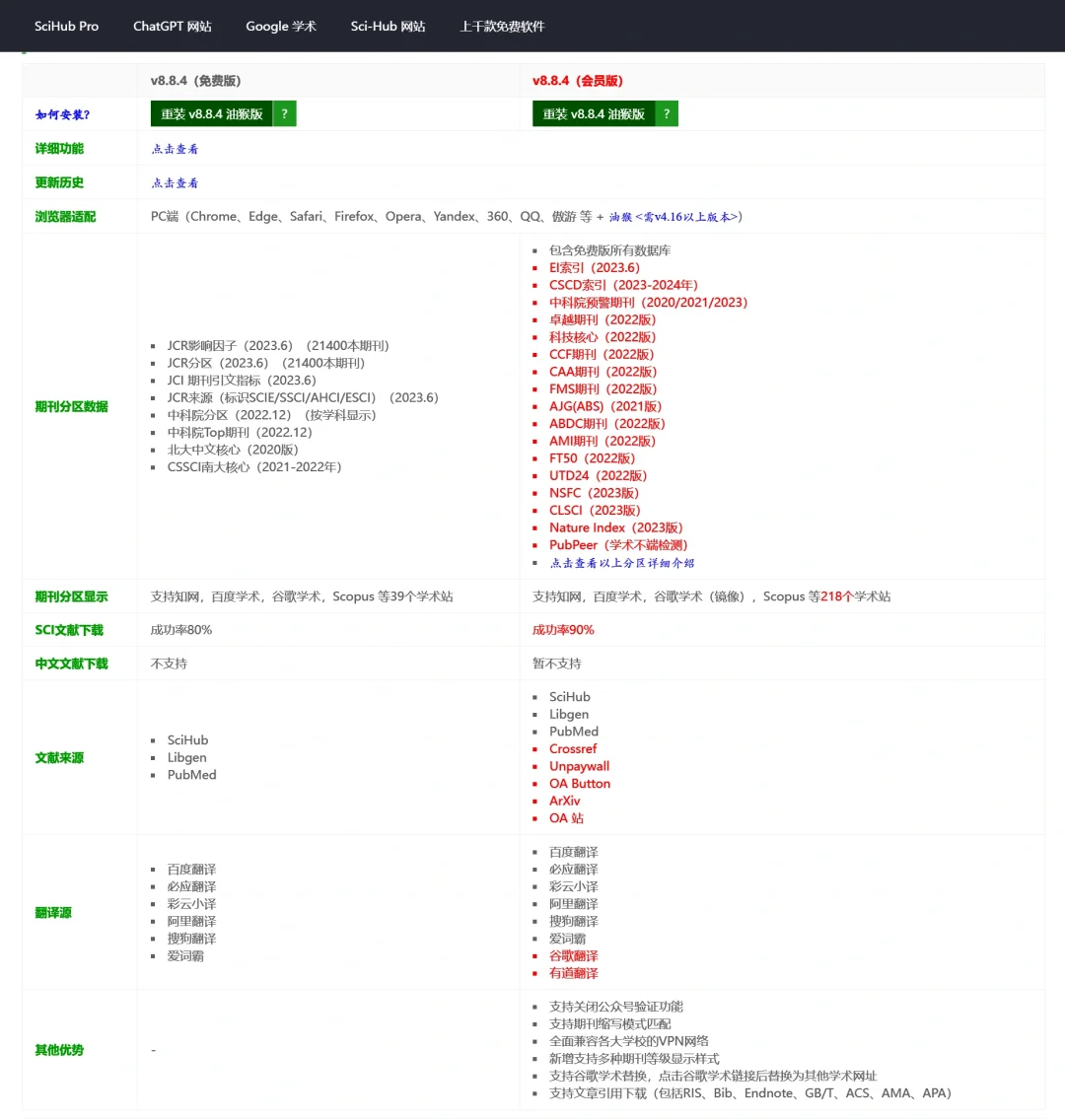
Task: Open the 油猴<需v4.16以上版本> link
Action: [x=673, y=217]
